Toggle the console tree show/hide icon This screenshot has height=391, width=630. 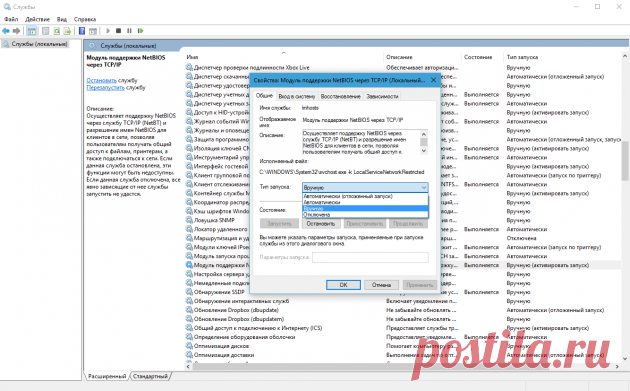tap(32, 31)
